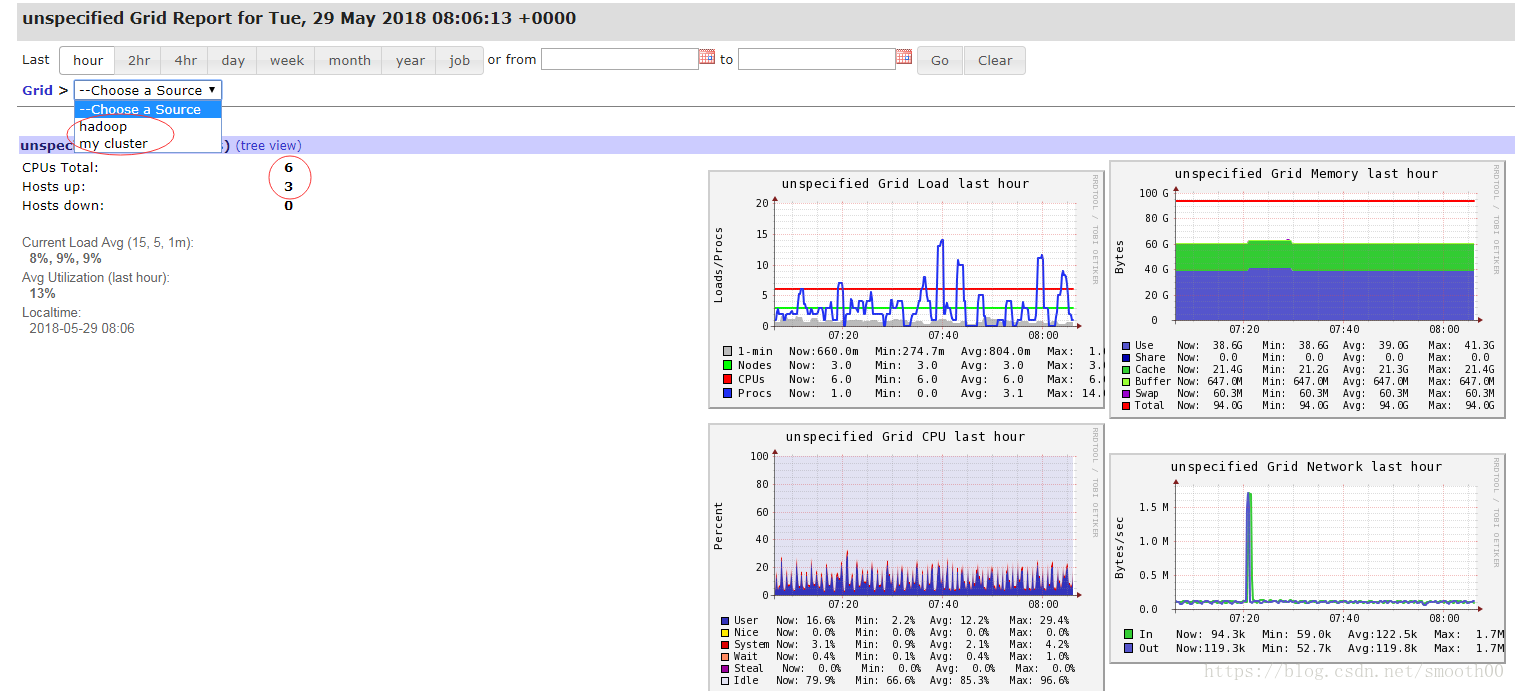1515x691 pixels.
Task: Select the week time range
Action: coord(287,60)
